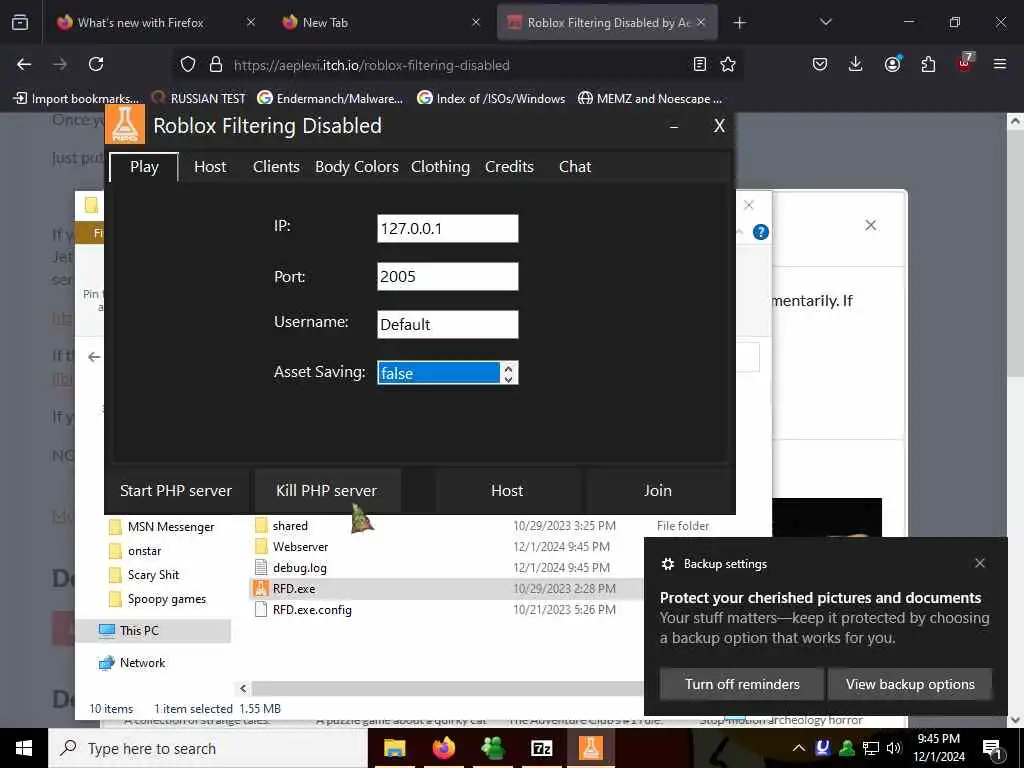
Task: Open network icon in system tray
Action: point(871,748)
